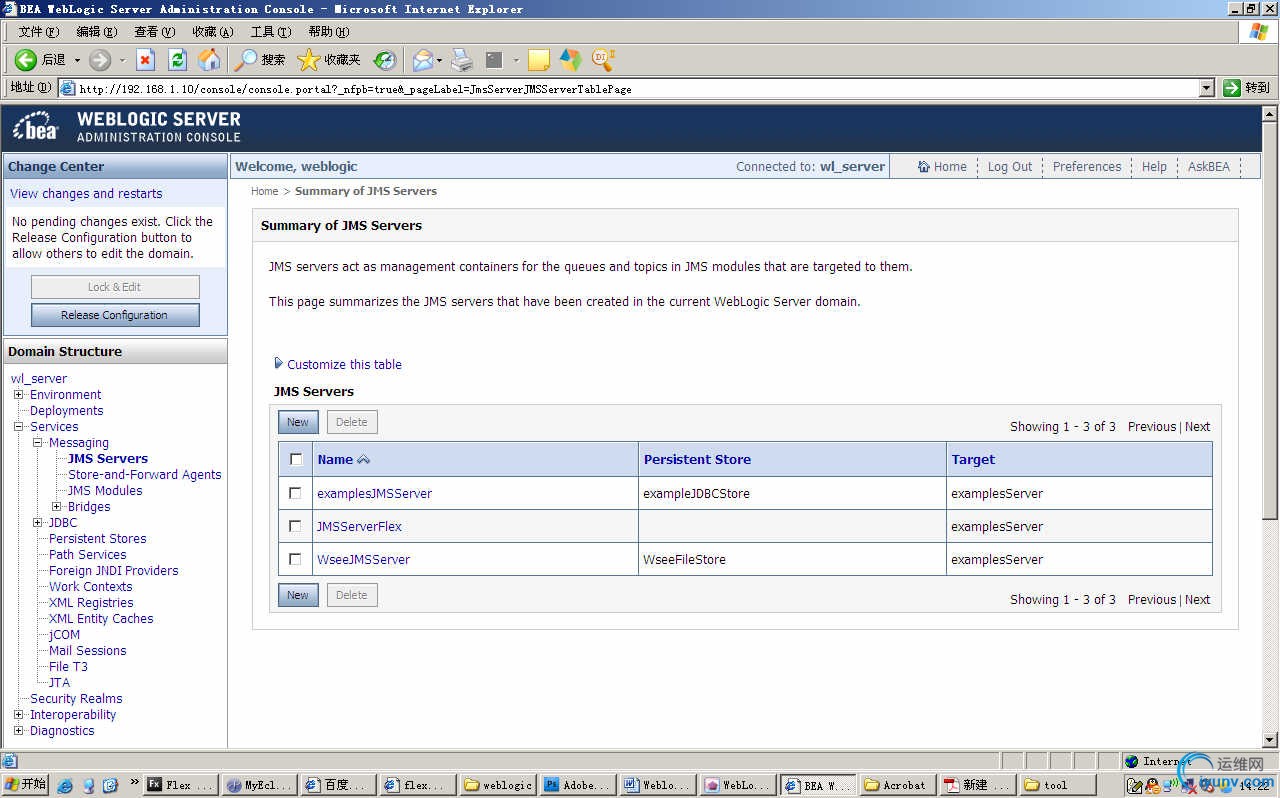The image size is (1280, 798).
Task: Open the 编辑(E) menu
Action: [96, 32]
